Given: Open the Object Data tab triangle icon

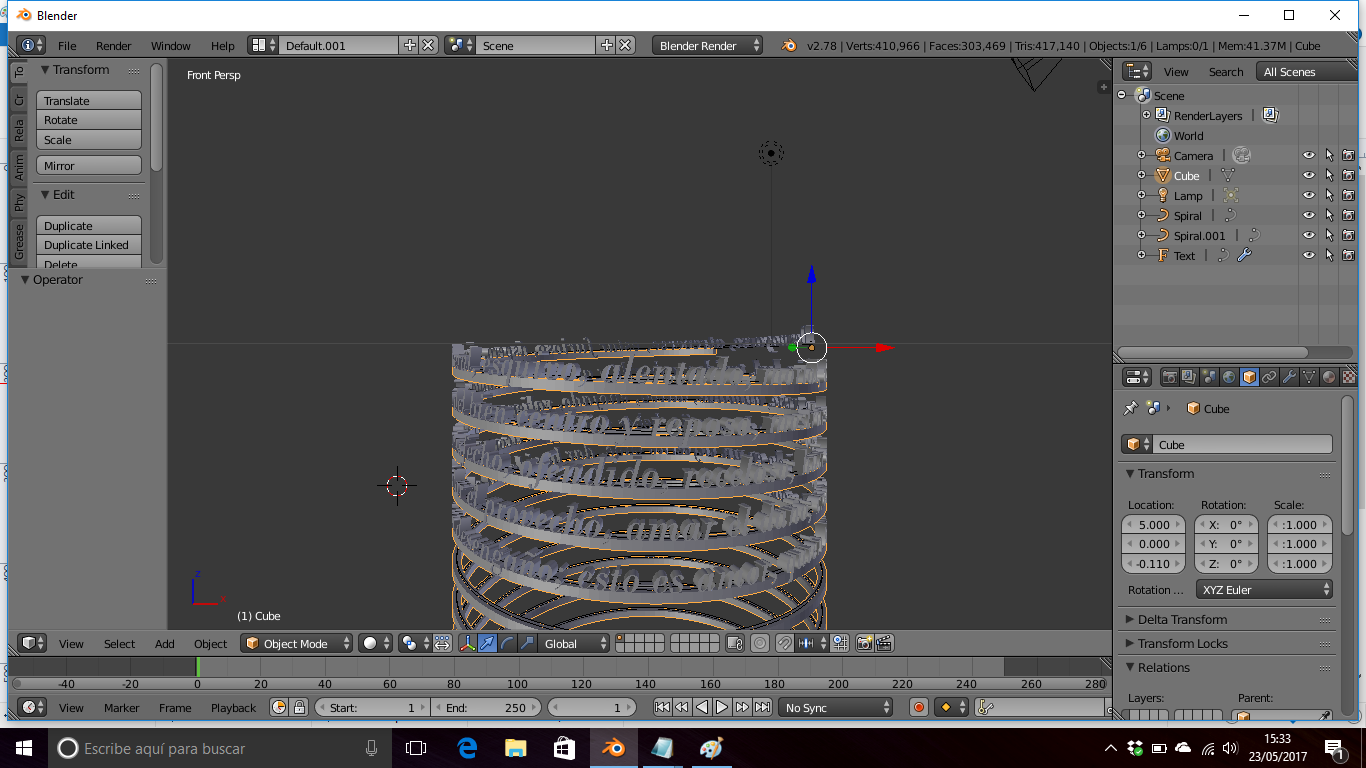Looking at the screenshot, I should (1309, 377).
